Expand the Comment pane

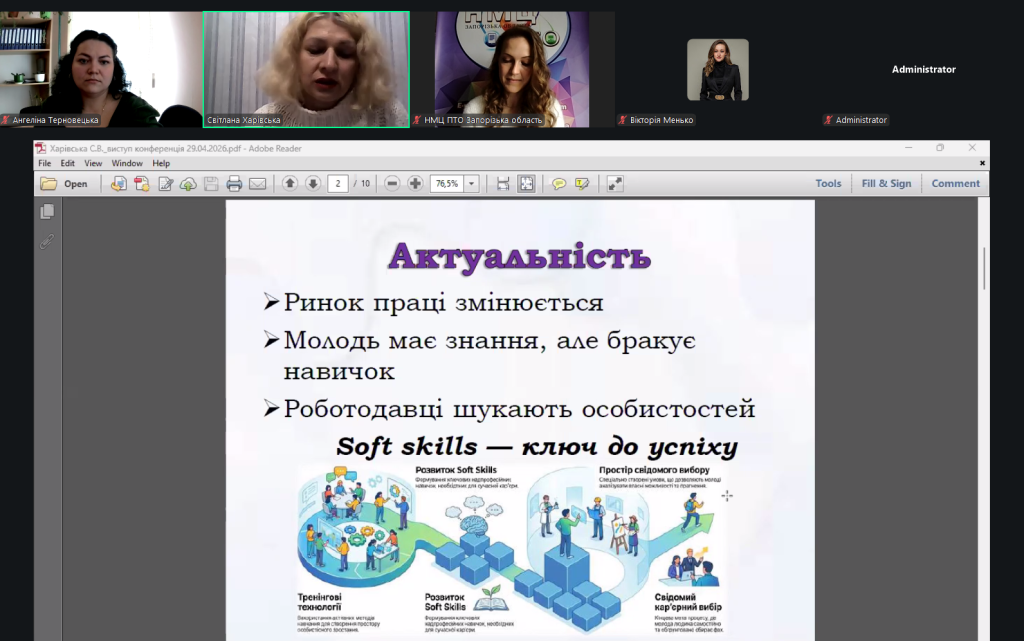tap(955, 184)
